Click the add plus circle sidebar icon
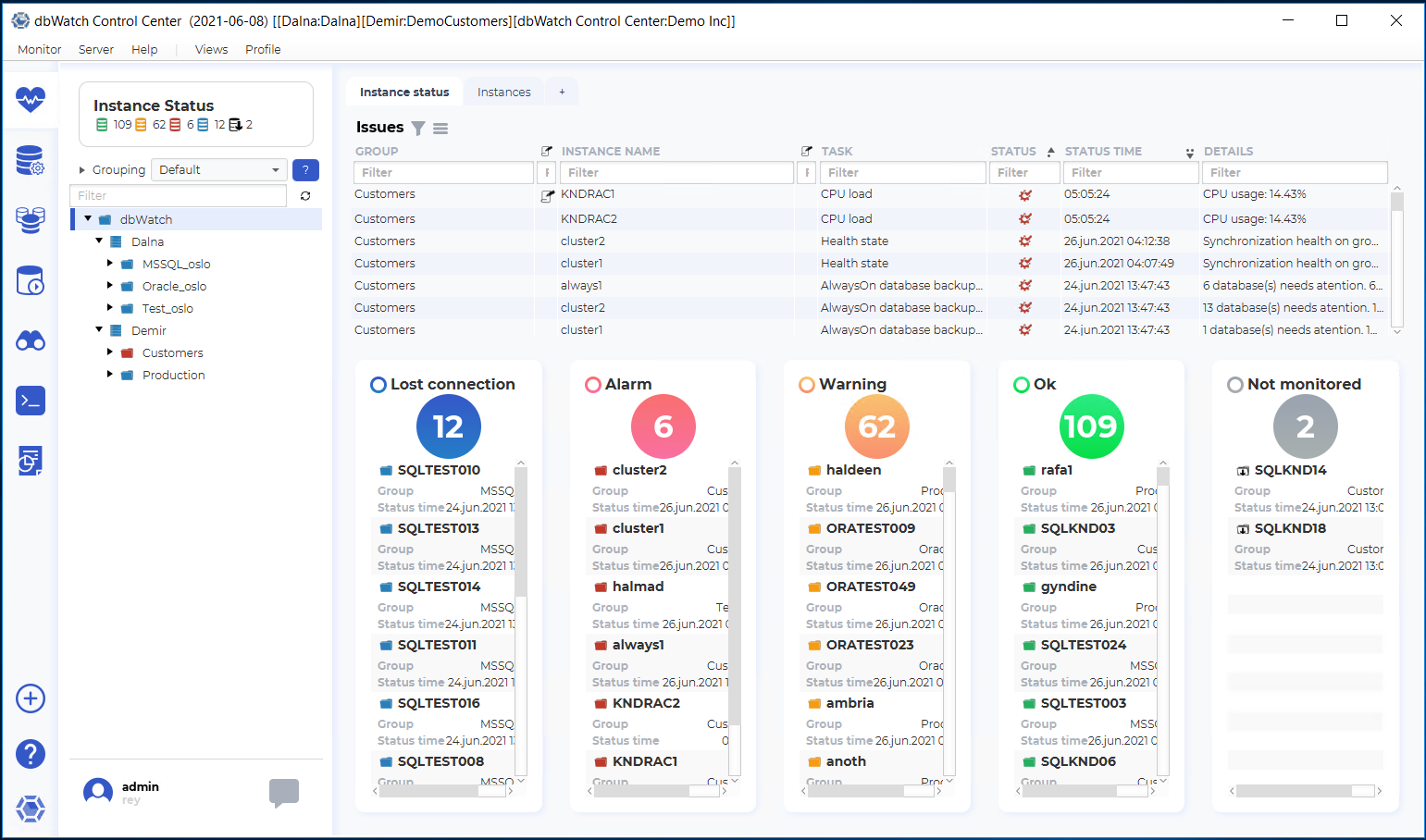 (x=31, y=698)
